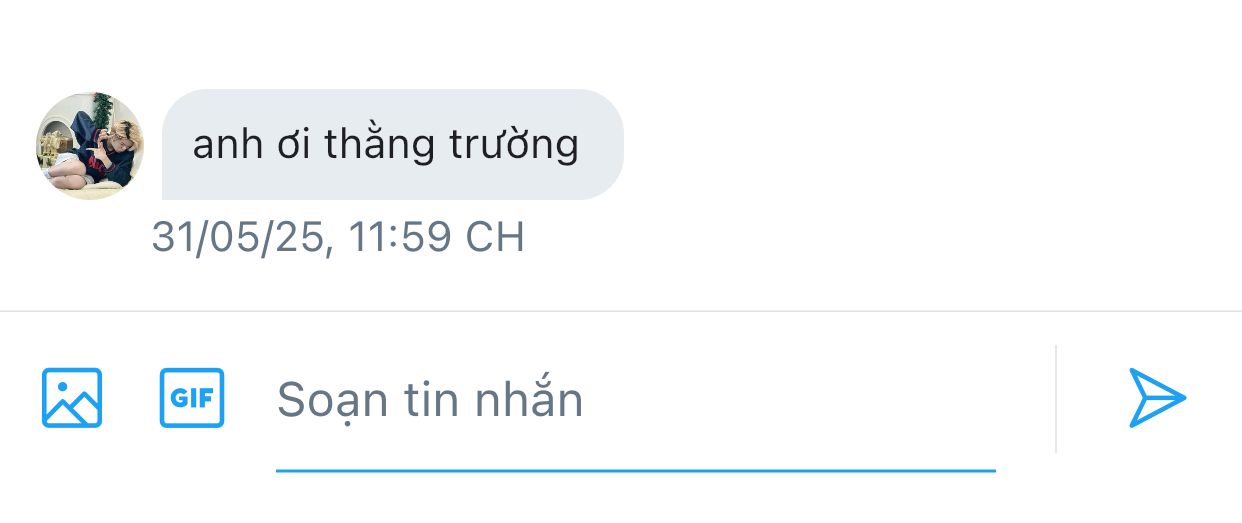Open the image attachment picker icon
1242x523 pixels.
coord(72,398)
